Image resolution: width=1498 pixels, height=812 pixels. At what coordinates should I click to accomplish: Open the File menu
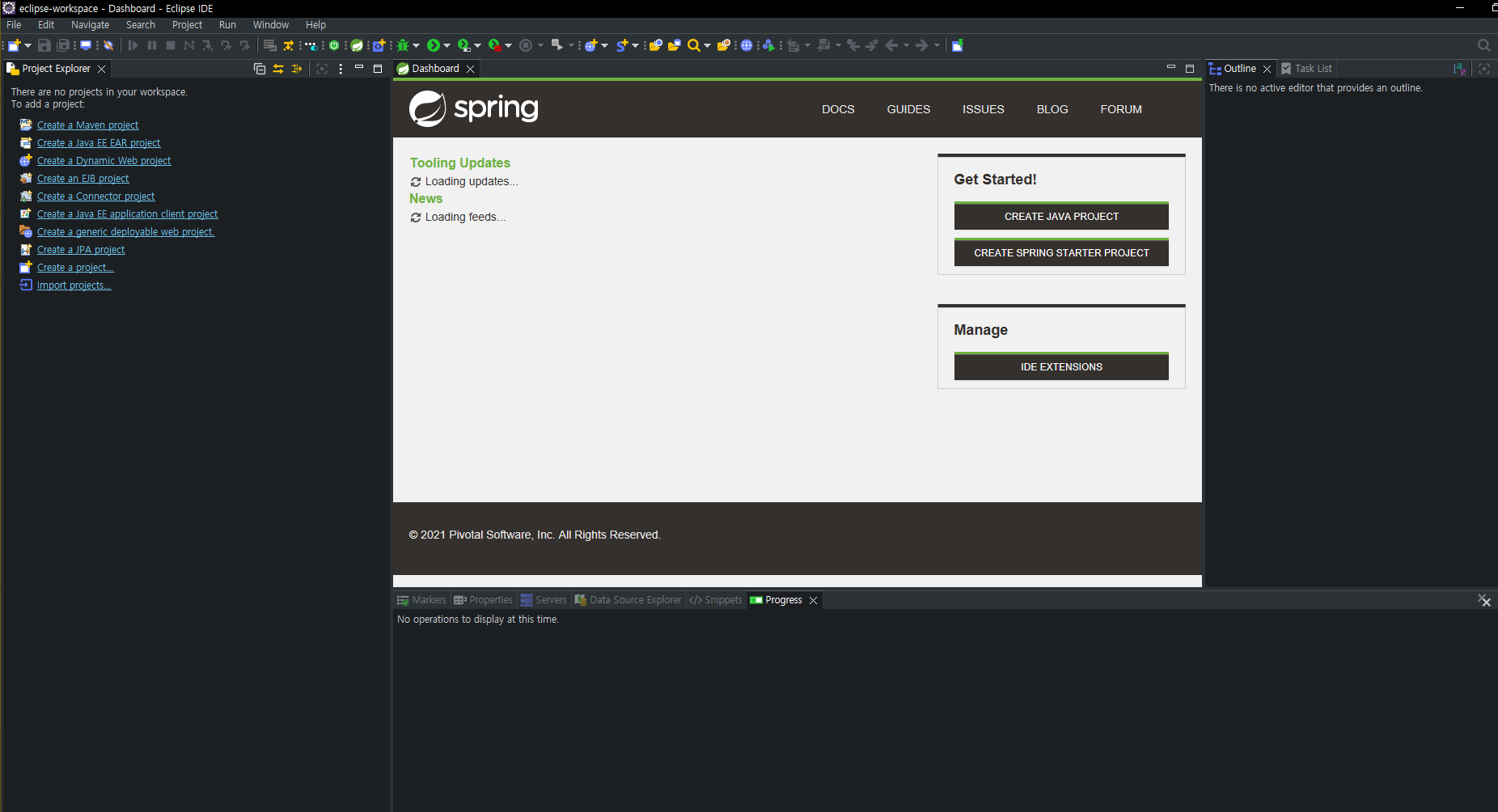[x=14, y=25]
